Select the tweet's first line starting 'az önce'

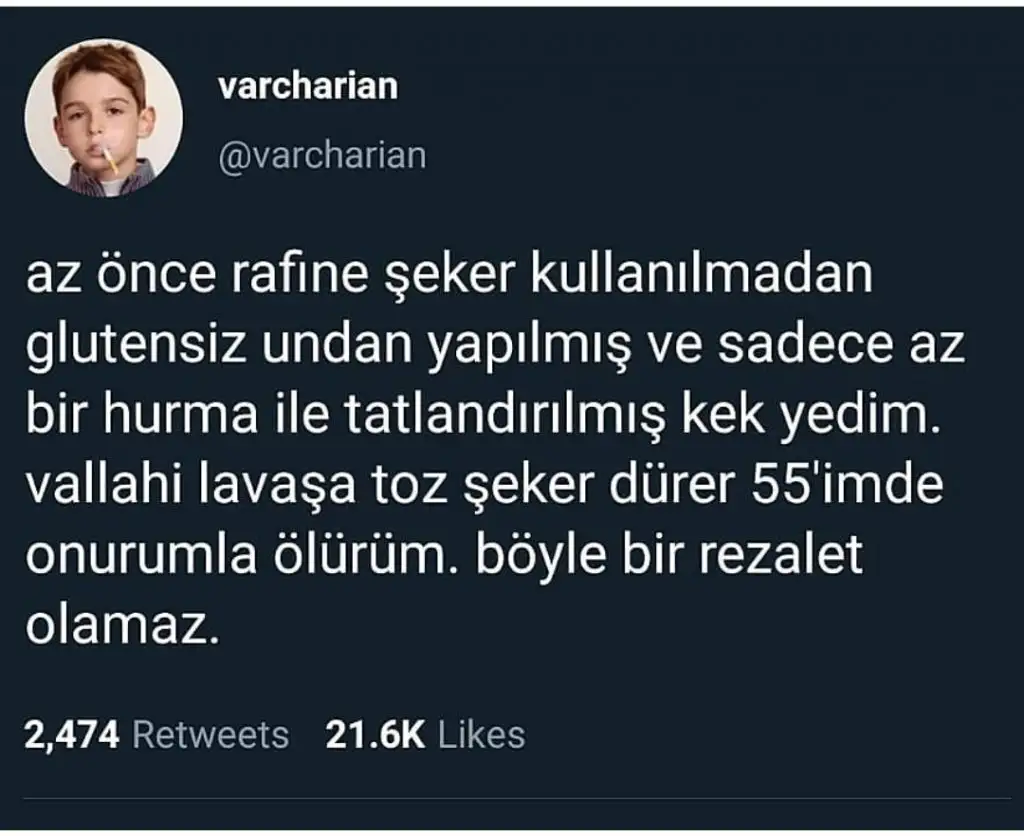(x=449, y=276)
